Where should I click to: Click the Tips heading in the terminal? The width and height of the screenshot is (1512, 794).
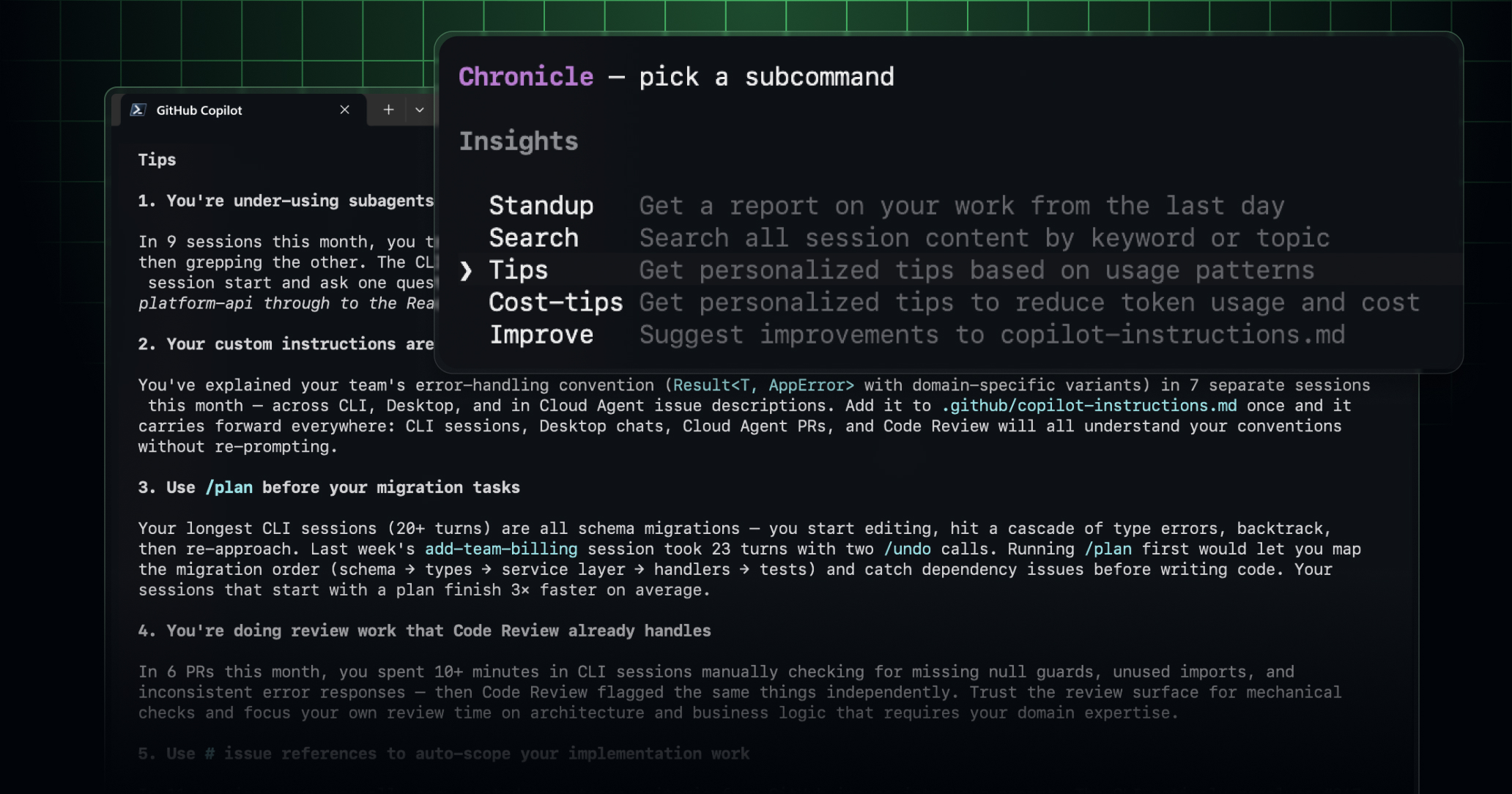point(157,160)
